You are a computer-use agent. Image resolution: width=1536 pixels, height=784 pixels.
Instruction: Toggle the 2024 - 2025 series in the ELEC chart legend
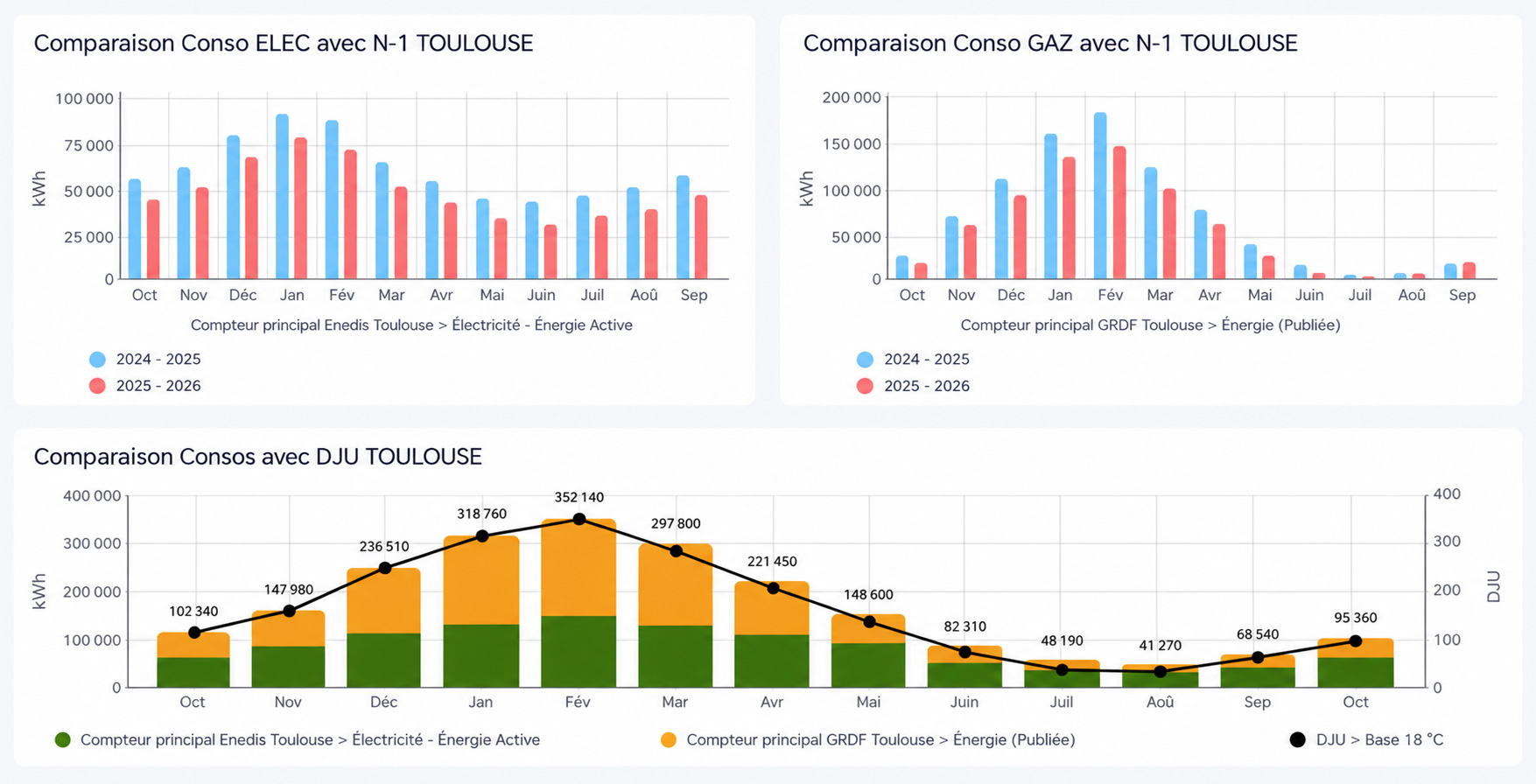(x=145, y=360)
